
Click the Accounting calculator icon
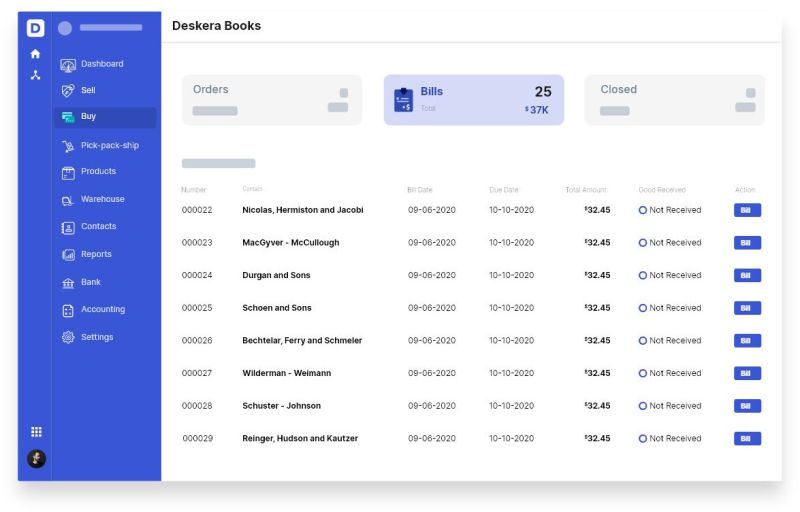tap(68, 310)
